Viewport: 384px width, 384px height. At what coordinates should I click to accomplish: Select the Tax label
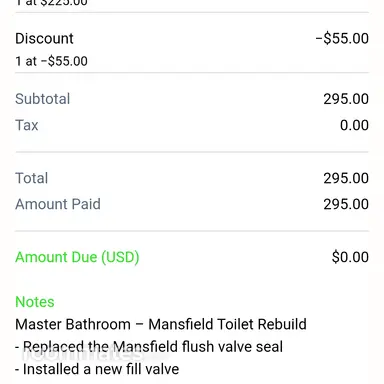click(x=27, y=125)
